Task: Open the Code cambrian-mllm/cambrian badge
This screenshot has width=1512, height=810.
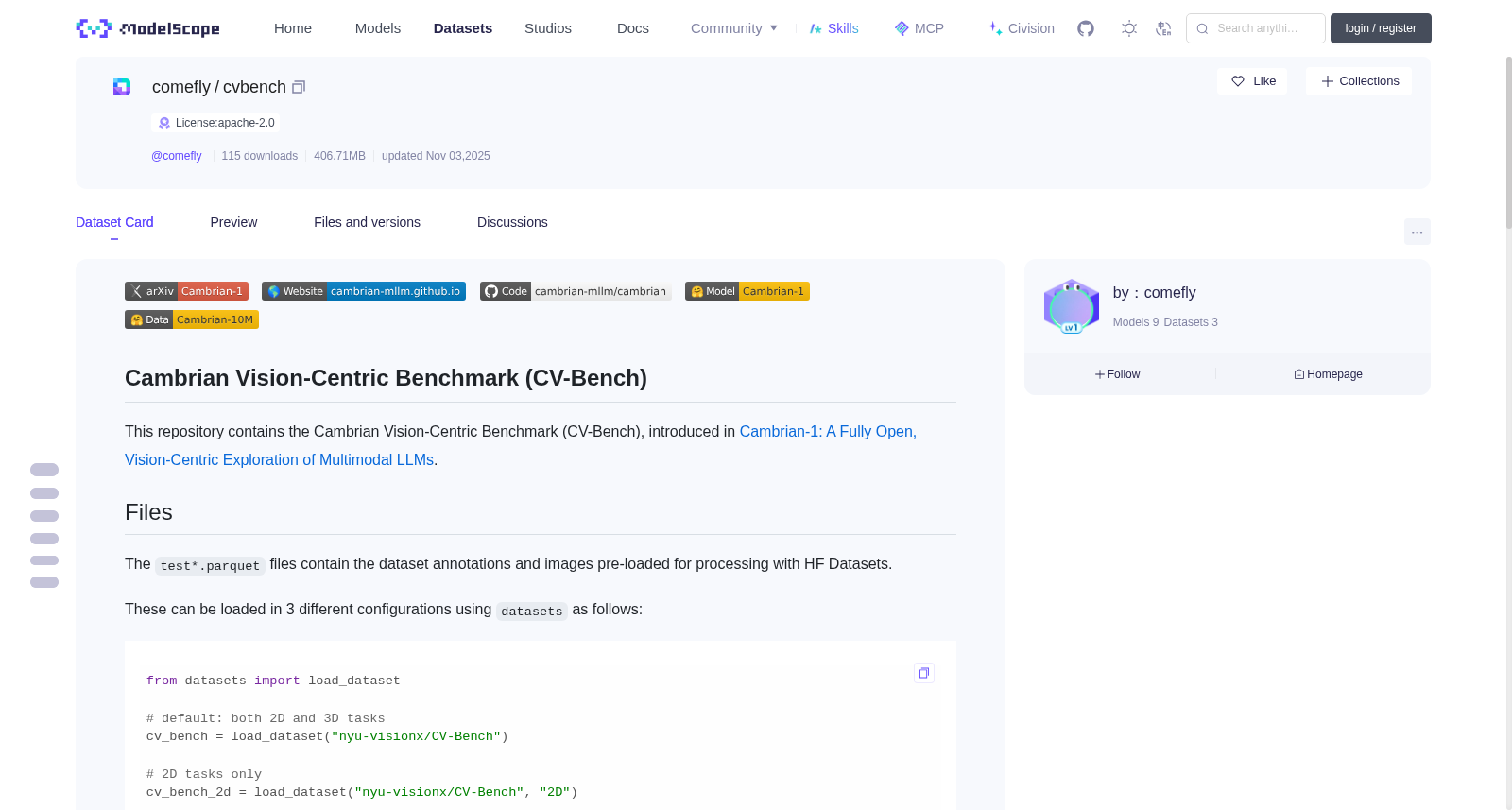Action: click(576, 291)
